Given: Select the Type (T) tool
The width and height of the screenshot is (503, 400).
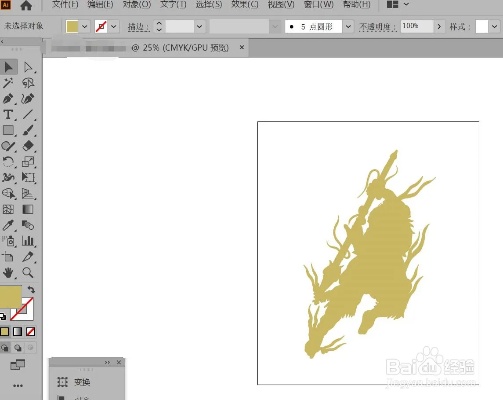Looking at the screenshot, I should pyautogui.click(x=8, y=114).
